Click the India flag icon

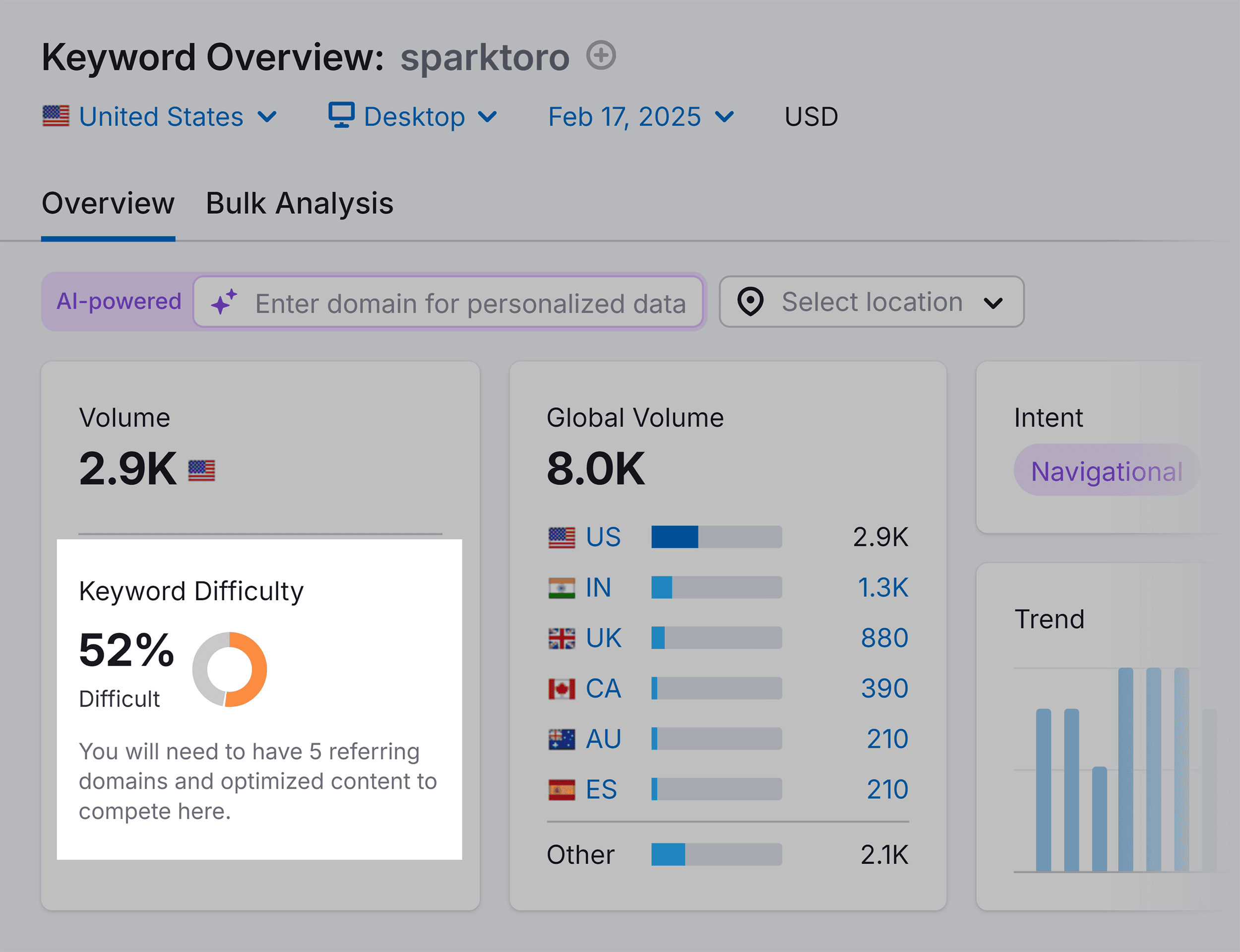(561, 588)
